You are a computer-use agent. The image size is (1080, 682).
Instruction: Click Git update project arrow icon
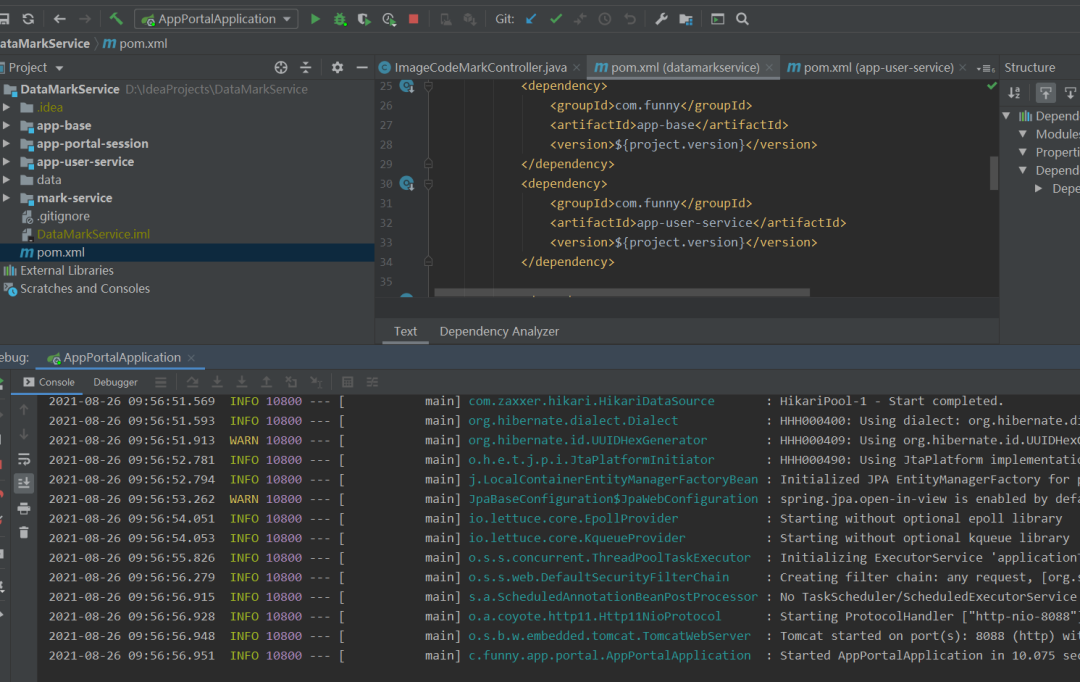[x=531, y=19]
